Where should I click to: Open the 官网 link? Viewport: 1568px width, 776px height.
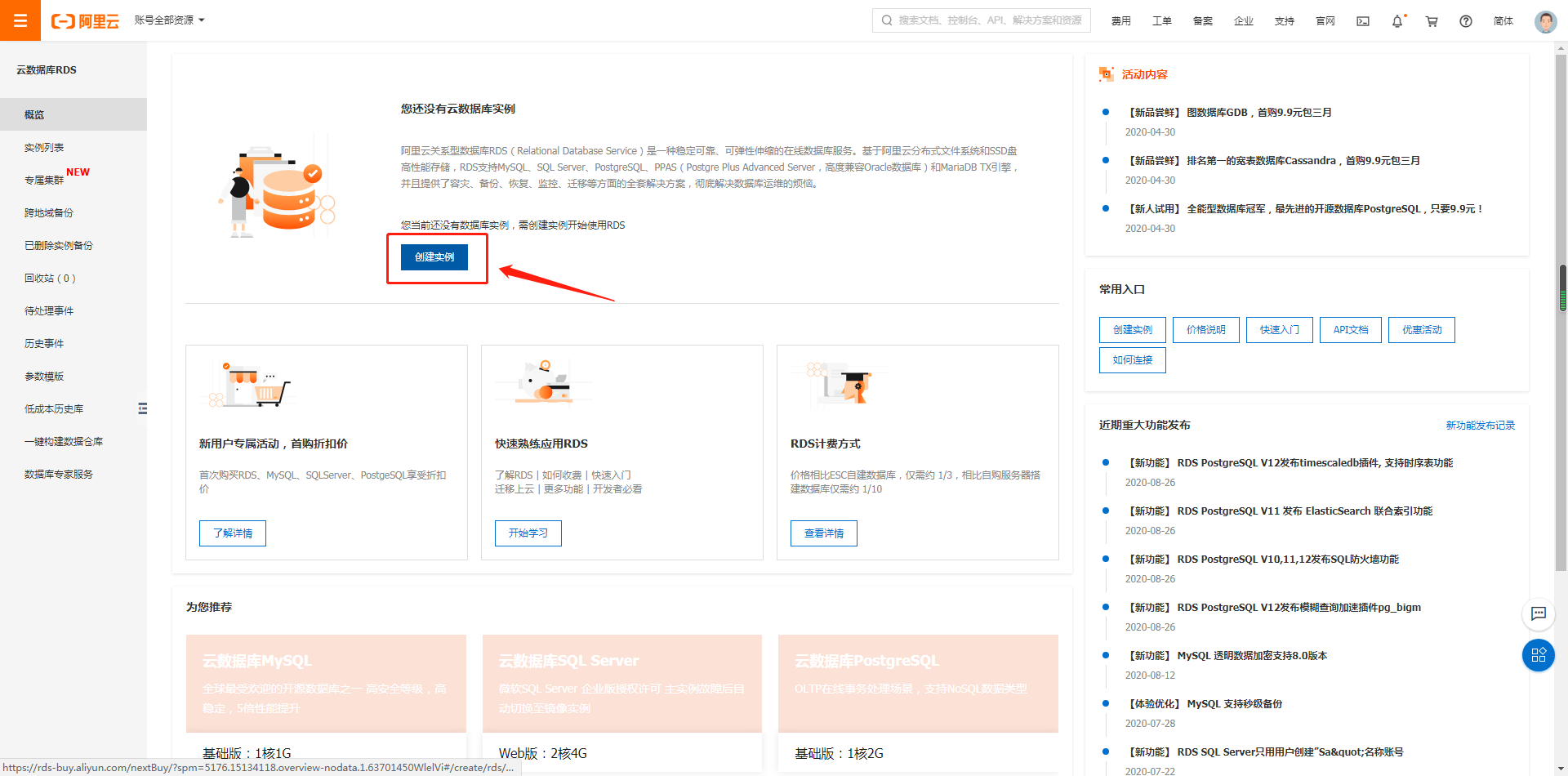click(1325, 21)
